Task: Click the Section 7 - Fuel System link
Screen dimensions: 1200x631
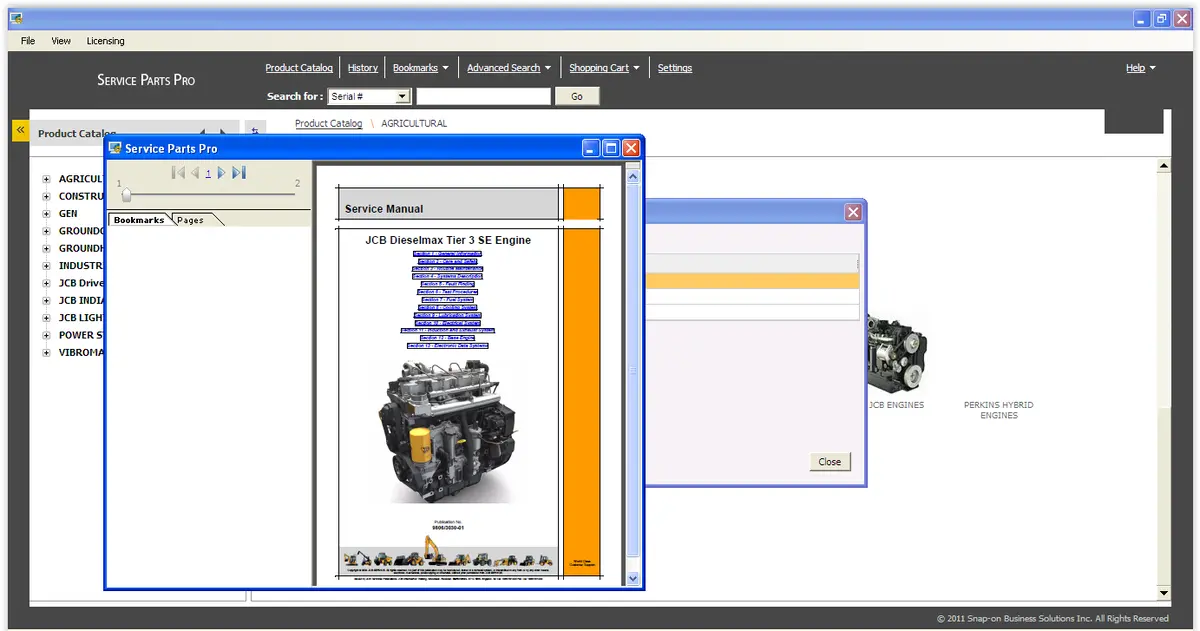Action: point(448,300)
